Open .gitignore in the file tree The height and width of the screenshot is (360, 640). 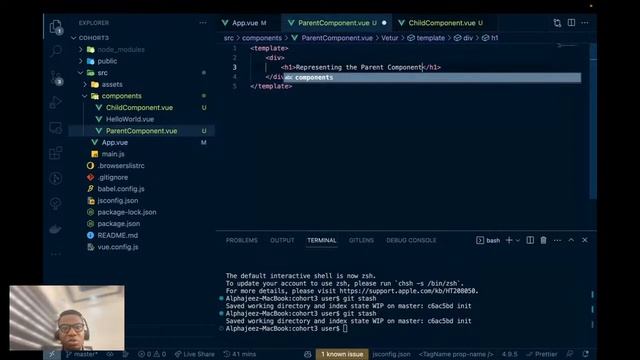click(113, 178)
